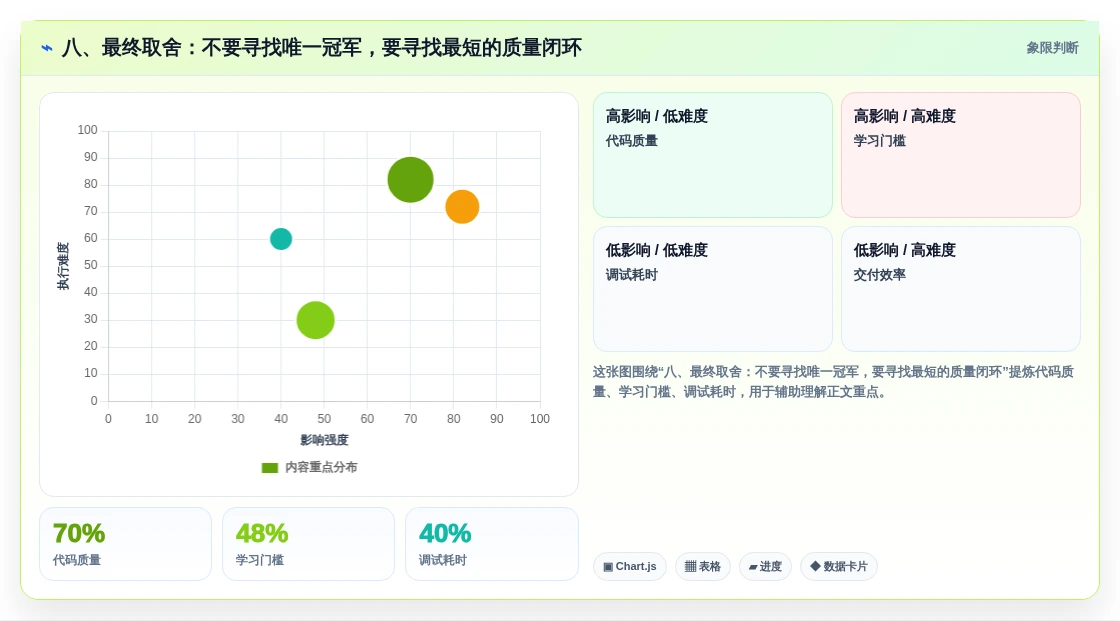Click the 表格 tag chip
The height and width of the screenshot is (621, 1120).
[703, 567]
